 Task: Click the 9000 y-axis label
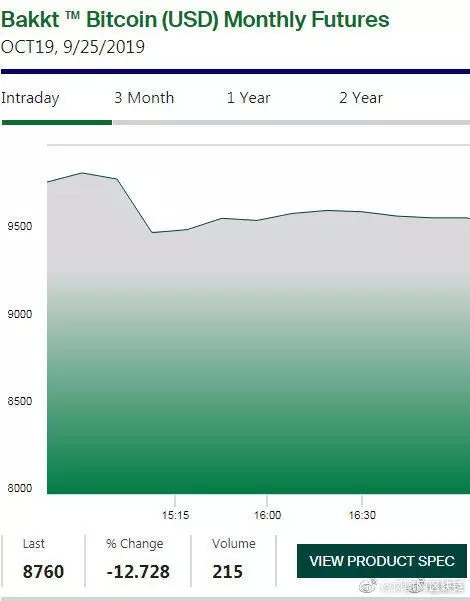click(20, 314)
